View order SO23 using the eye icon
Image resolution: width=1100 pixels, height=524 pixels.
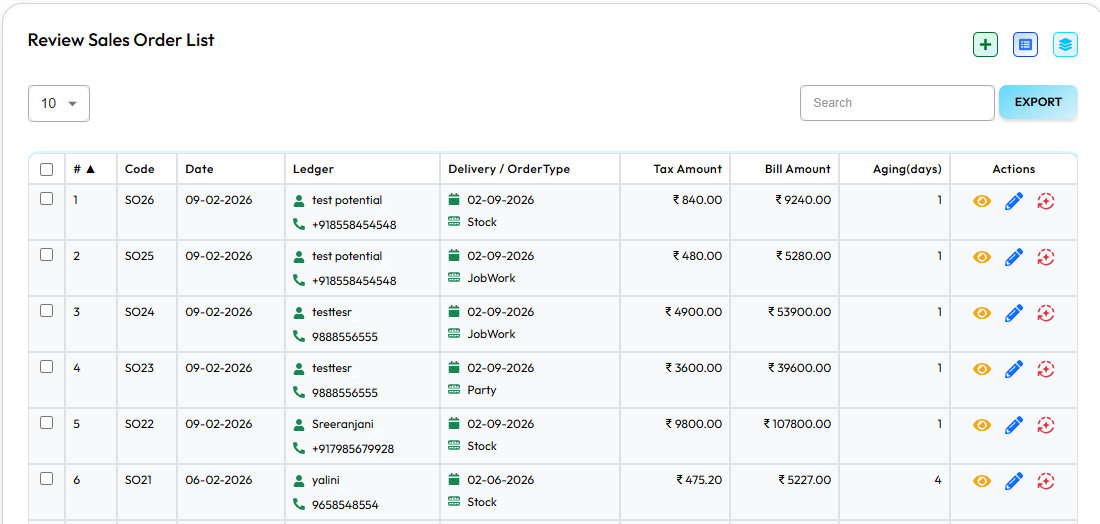982,369
